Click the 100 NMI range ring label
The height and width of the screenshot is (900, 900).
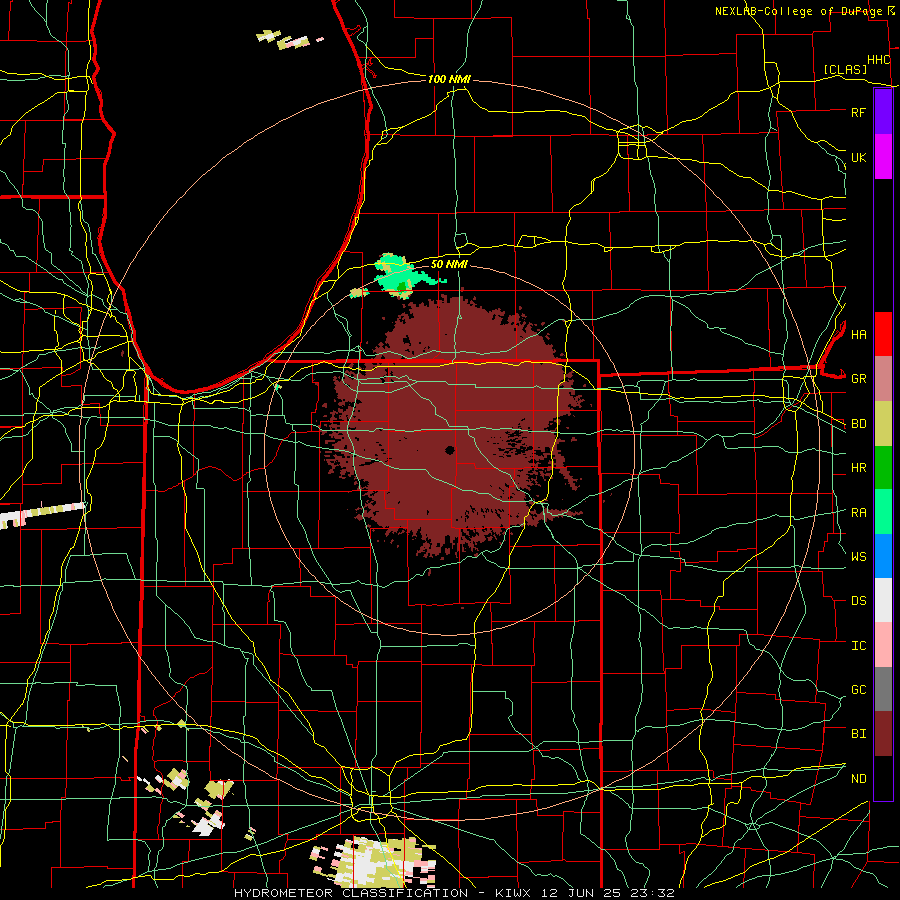pyautogui.click(x=449, y=79)
